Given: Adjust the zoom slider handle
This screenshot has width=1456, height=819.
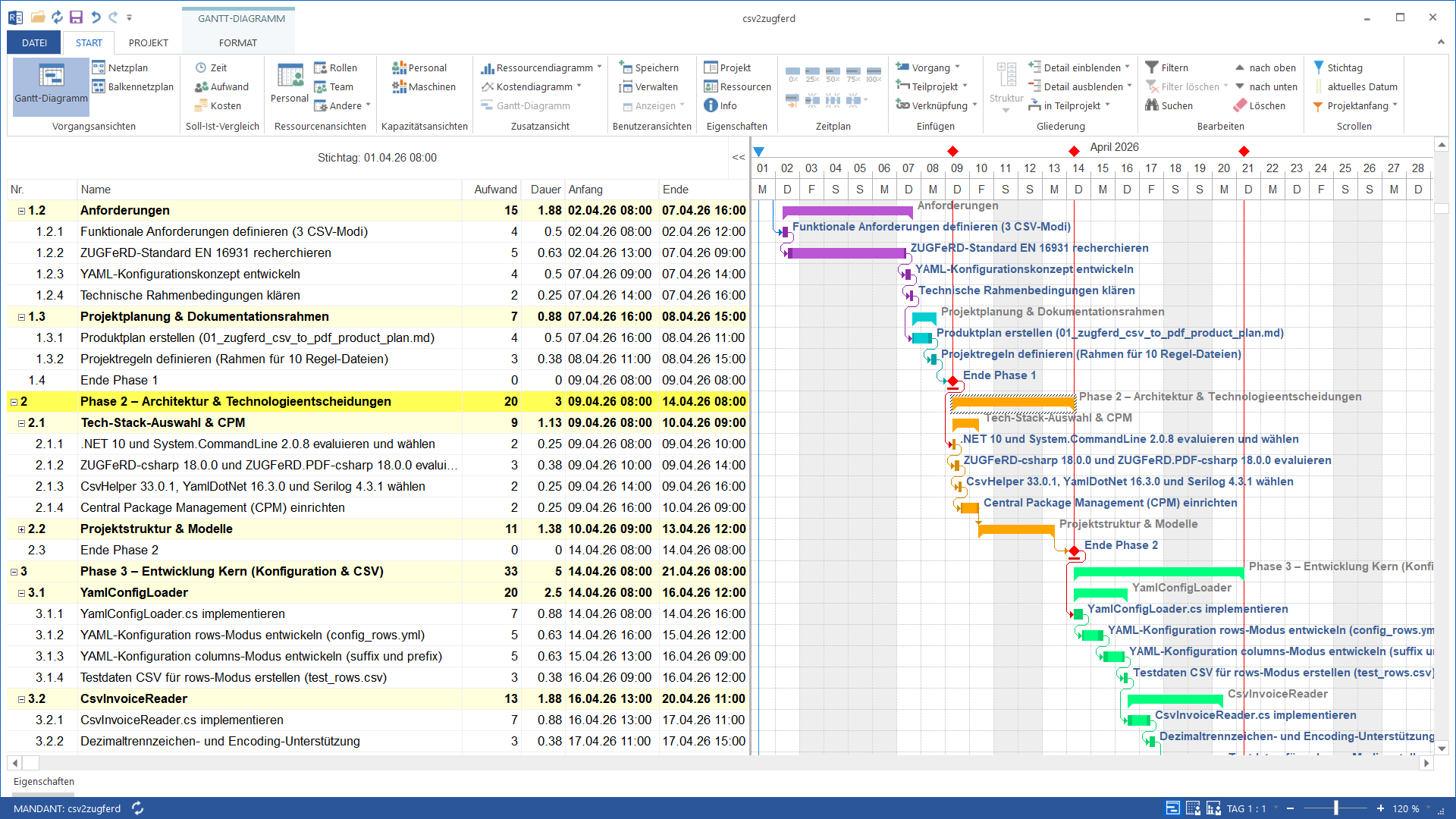Looking at the screenshot, I should pyautogui.click(x=1336, y=808).
